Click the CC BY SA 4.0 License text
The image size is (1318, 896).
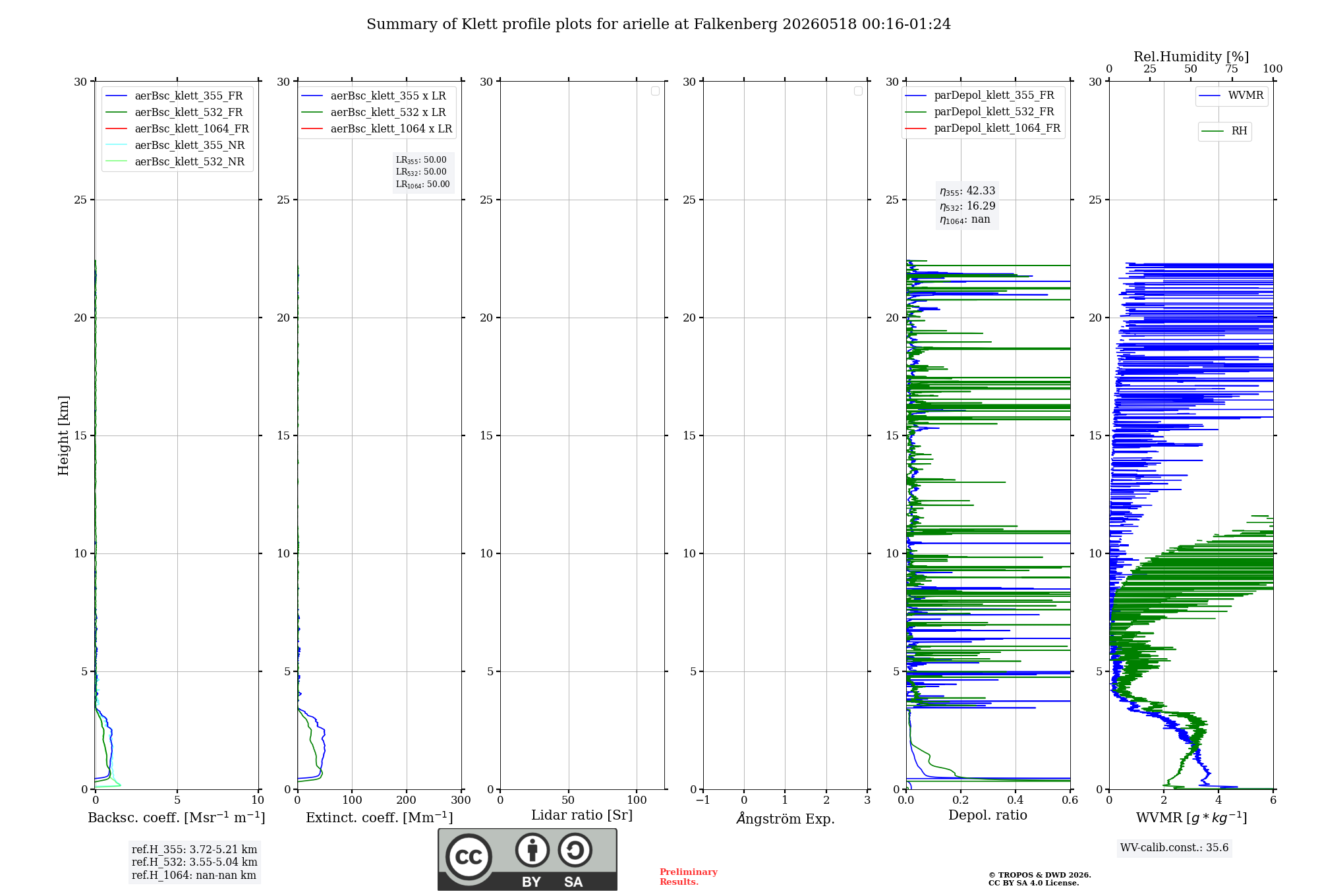(1034, 883)
